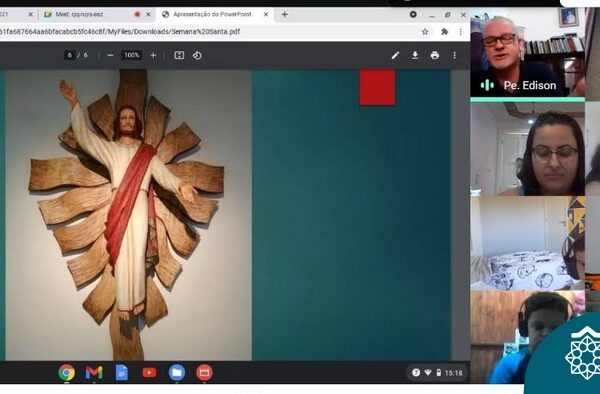Select the boy with headphones video tile
The width and height of the screenshot is (600, 394).
point(527,337)
